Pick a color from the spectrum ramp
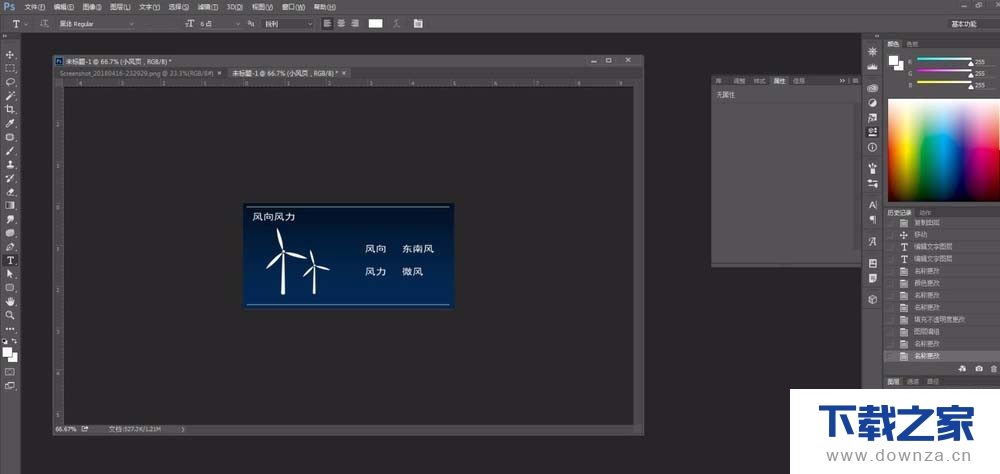 point(943,151)
